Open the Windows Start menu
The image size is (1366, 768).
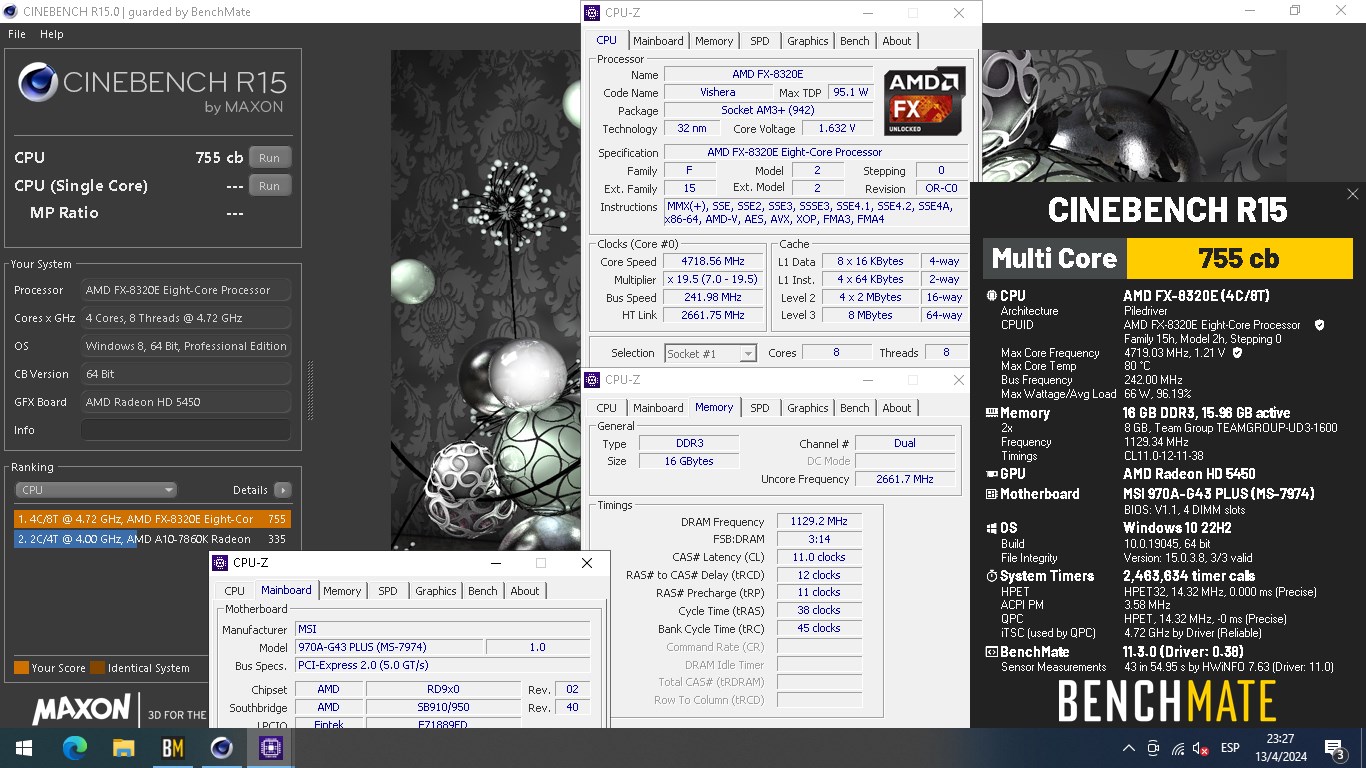(24, 748)
